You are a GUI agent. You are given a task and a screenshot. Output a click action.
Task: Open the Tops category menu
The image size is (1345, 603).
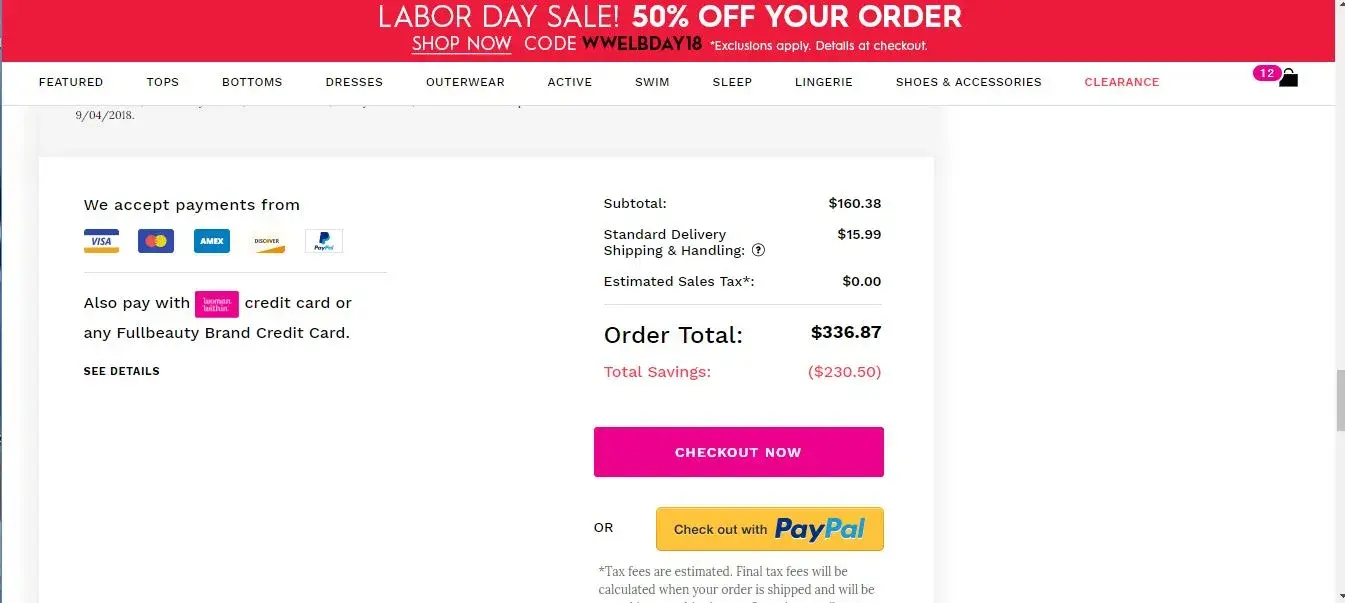click(x=162, y=82)
